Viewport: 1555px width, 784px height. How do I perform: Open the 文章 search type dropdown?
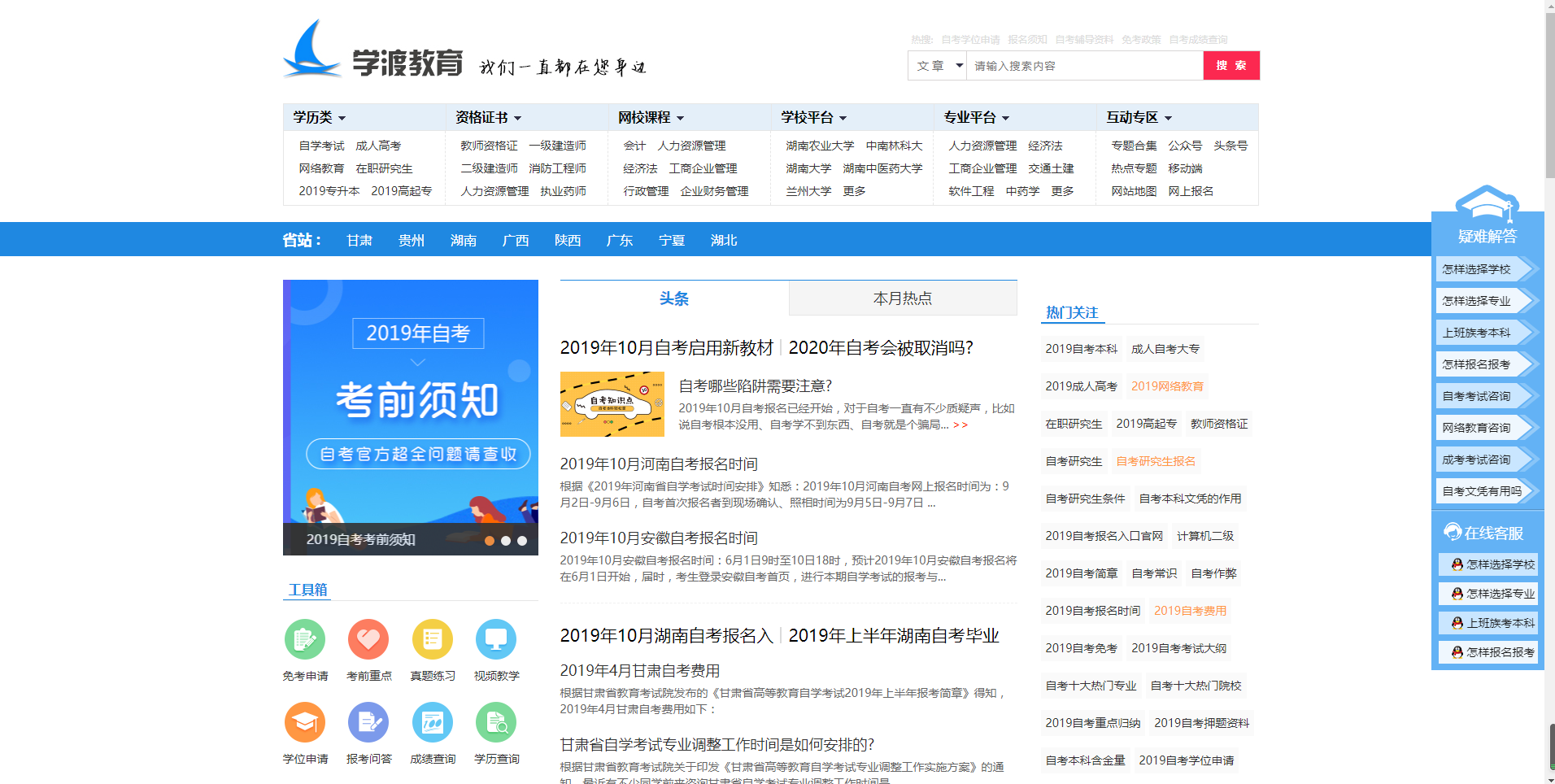938,66
